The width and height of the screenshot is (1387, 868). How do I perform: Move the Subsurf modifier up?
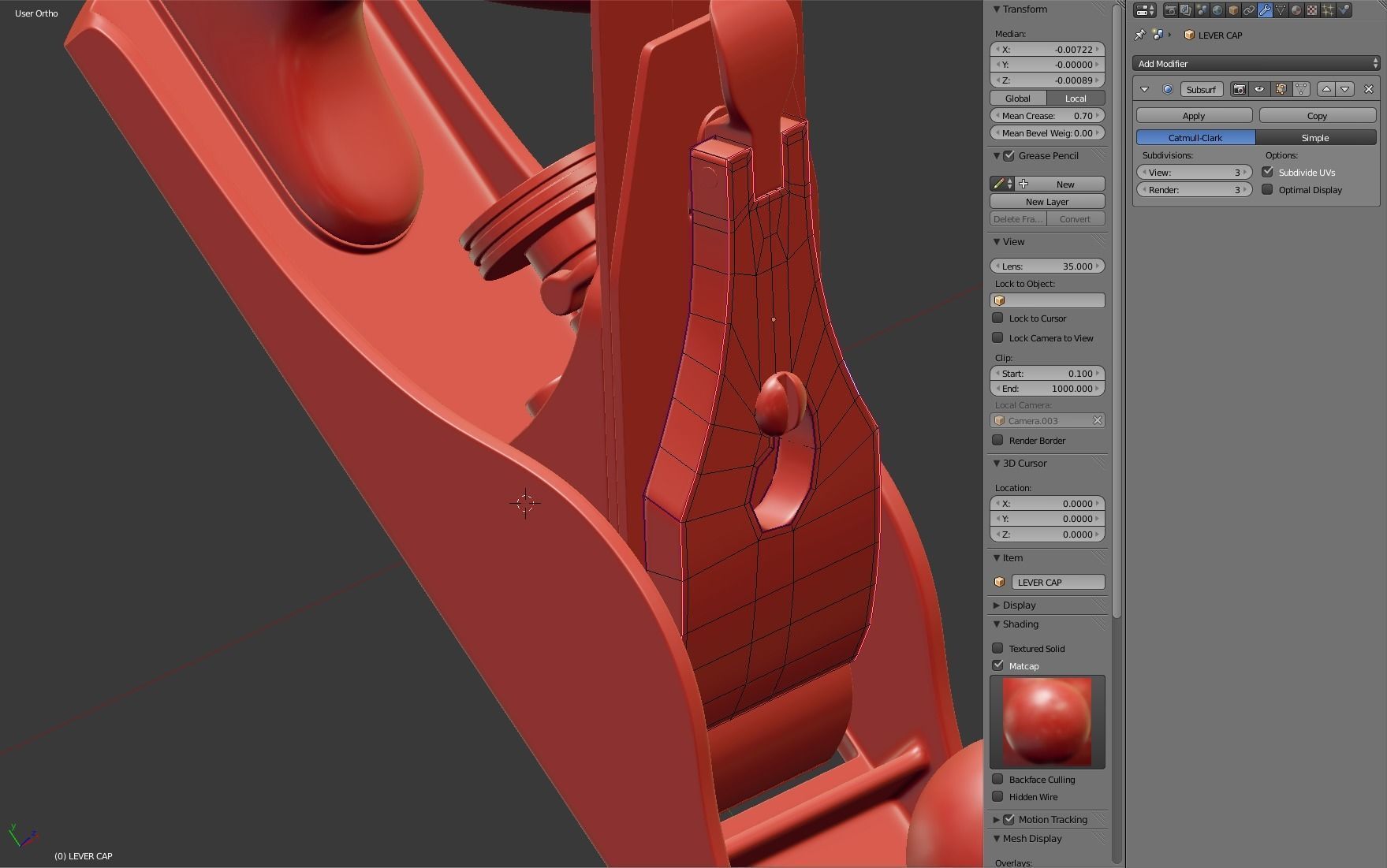pyautogui.click(x=1326, y=89)
